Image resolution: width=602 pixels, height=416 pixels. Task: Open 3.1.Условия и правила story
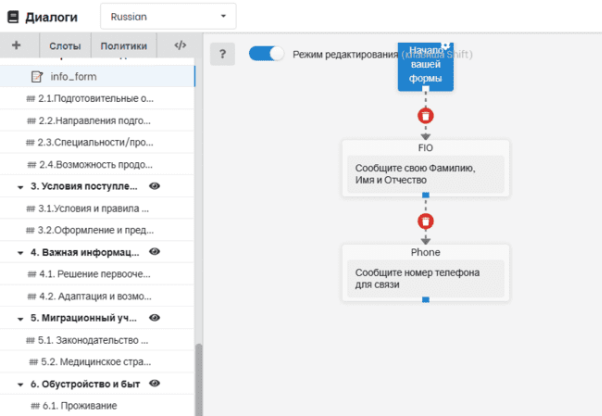click(97, 208)
